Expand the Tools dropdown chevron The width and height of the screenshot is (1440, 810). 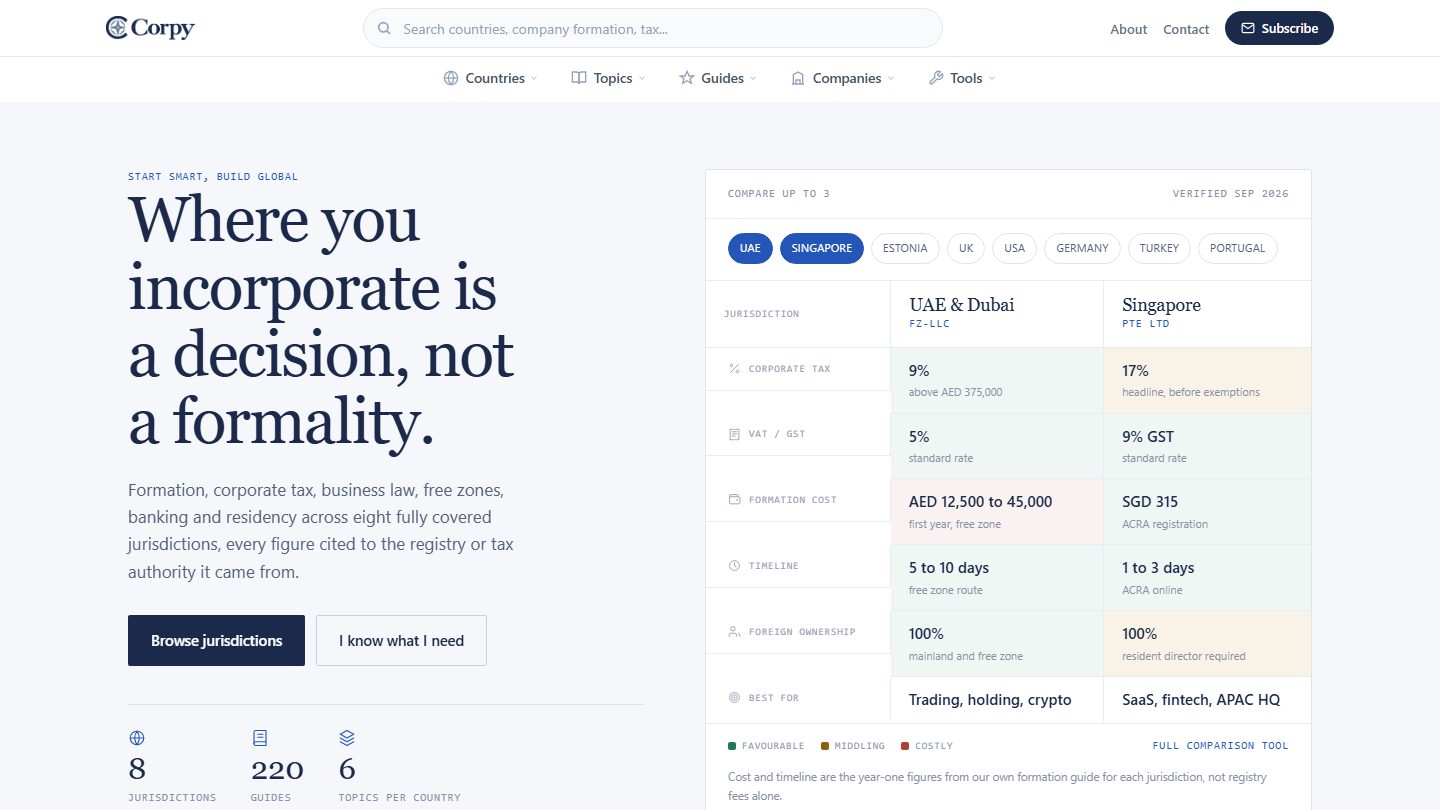[x=992, y=79]
